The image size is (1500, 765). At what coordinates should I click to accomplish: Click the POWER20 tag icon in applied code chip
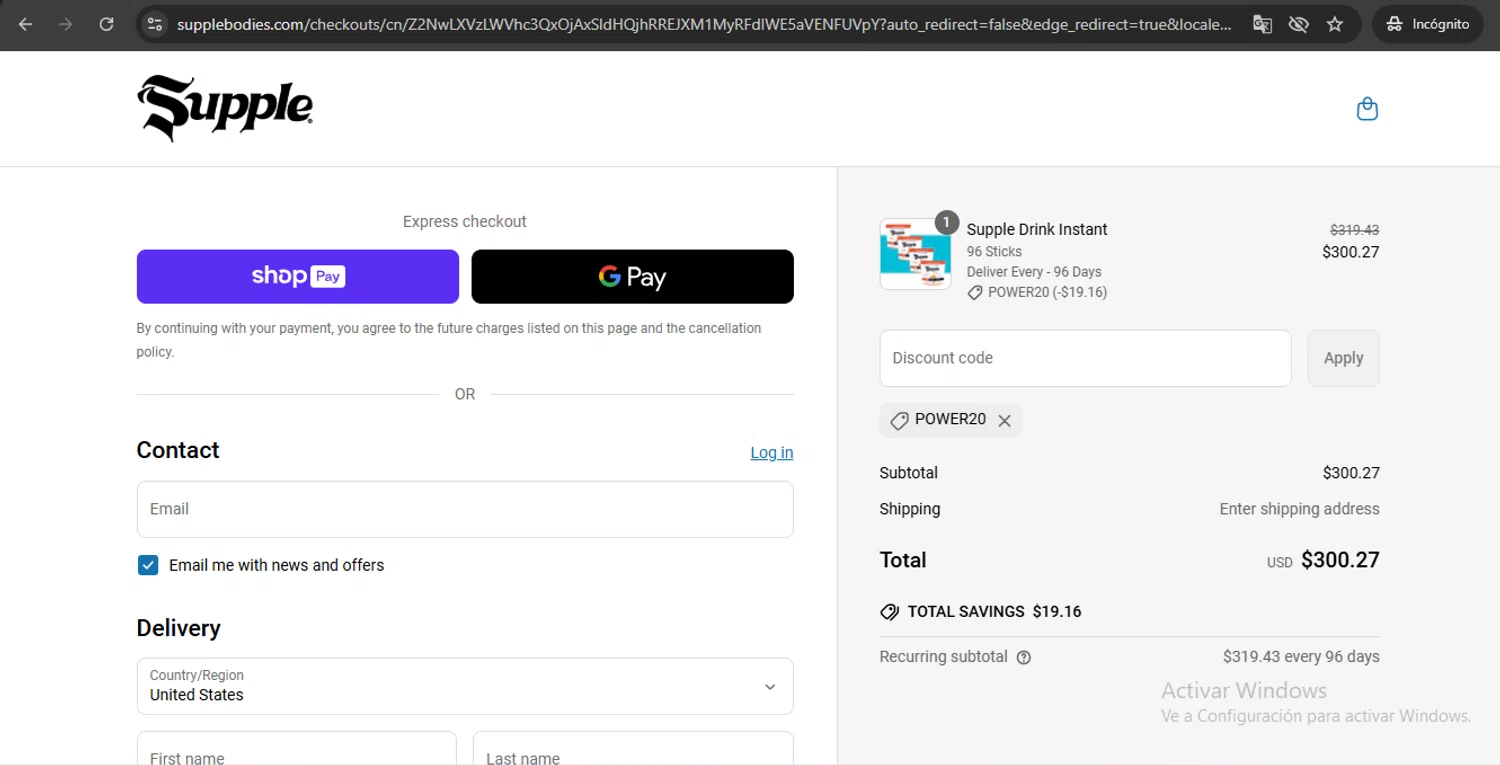899,421
